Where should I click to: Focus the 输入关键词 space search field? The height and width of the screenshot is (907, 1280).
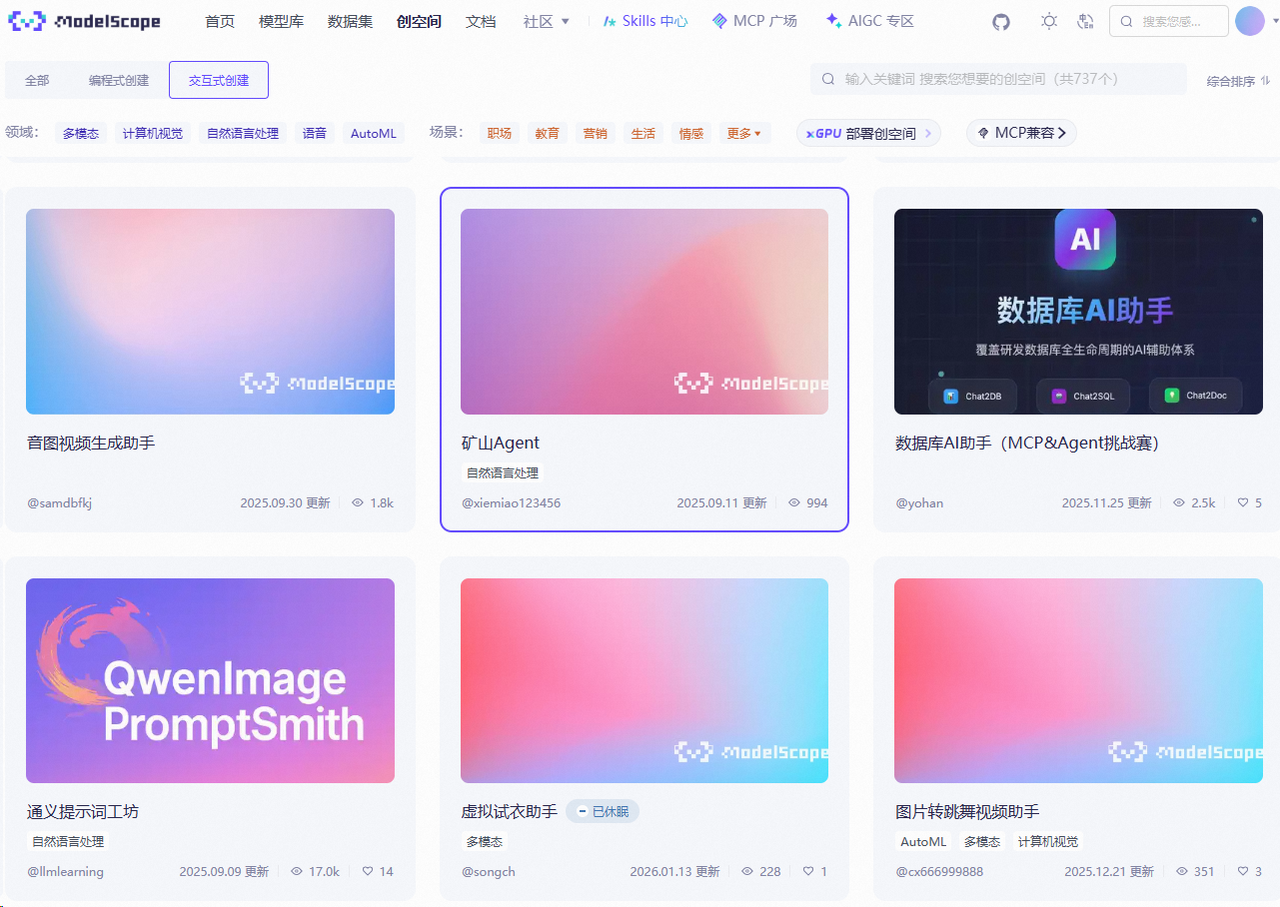(x=998, y=79)
